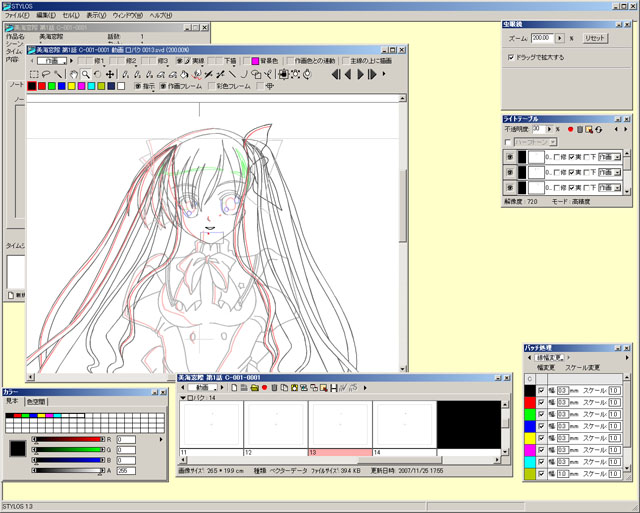Open the '作画' layer selector in drawing window
Image resolution: width=640 pixels, height=513 pixels.
tap(52, 61)
